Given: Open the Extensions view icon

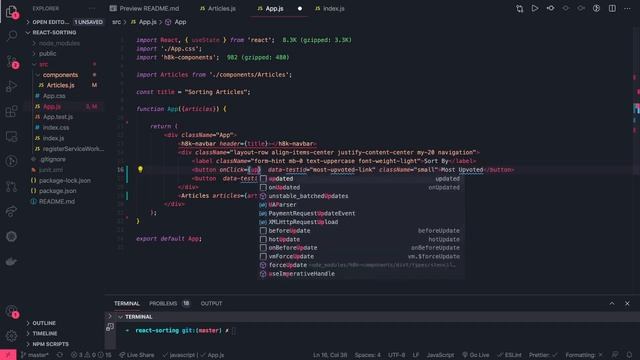Looking at the screenshot, I should 11,111.
